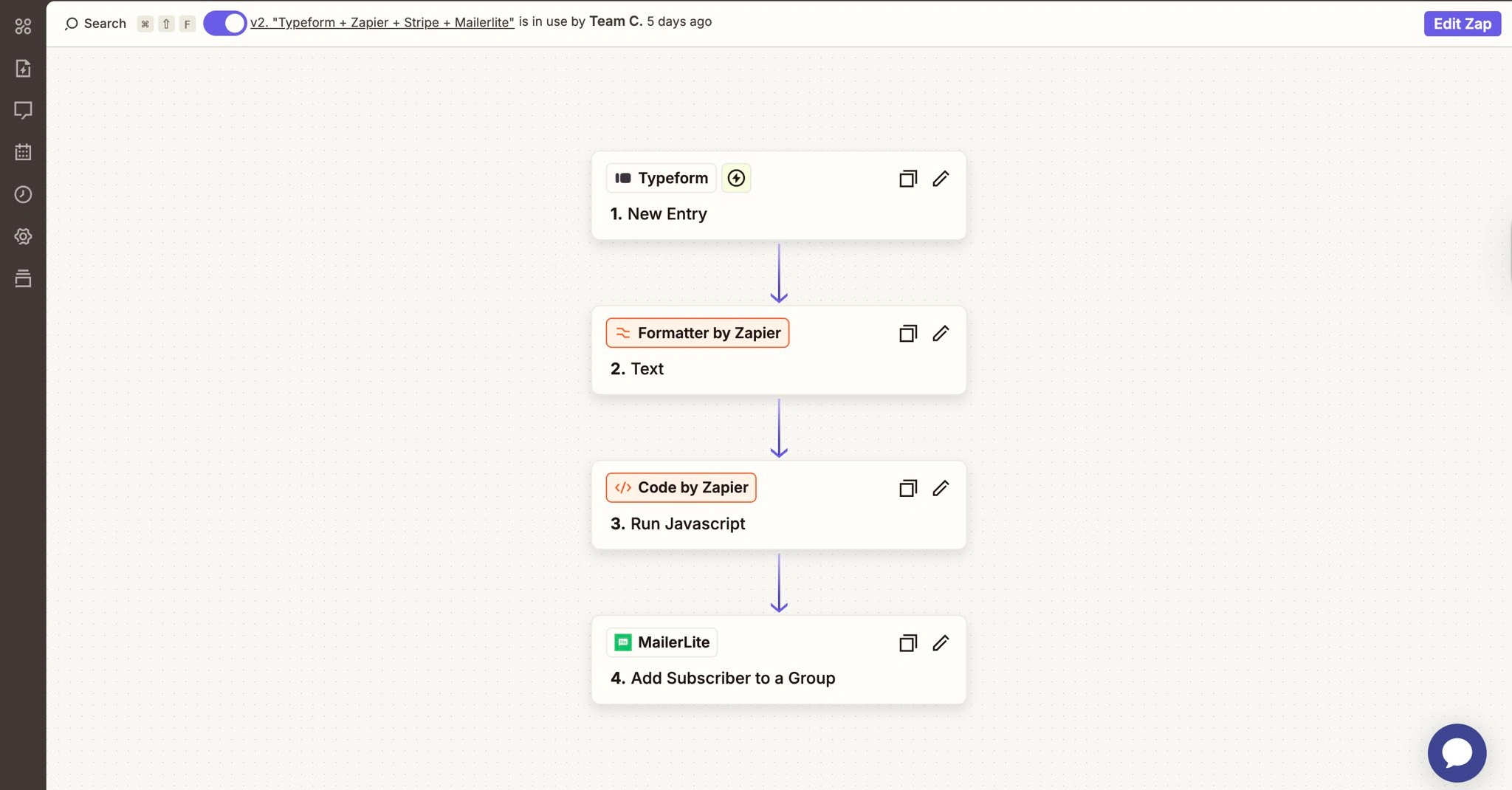Image resolution: width=1512 pixels, height=790 pixels.
Task: Duplicate the Formatter by Zapier step
Action: [907, 334]
